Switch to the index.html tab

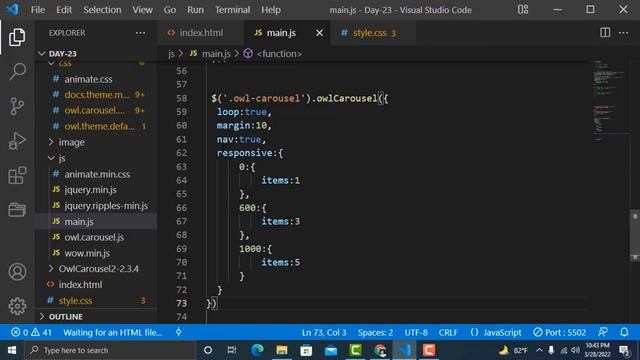pyautogui.click(x=200, y=33)
